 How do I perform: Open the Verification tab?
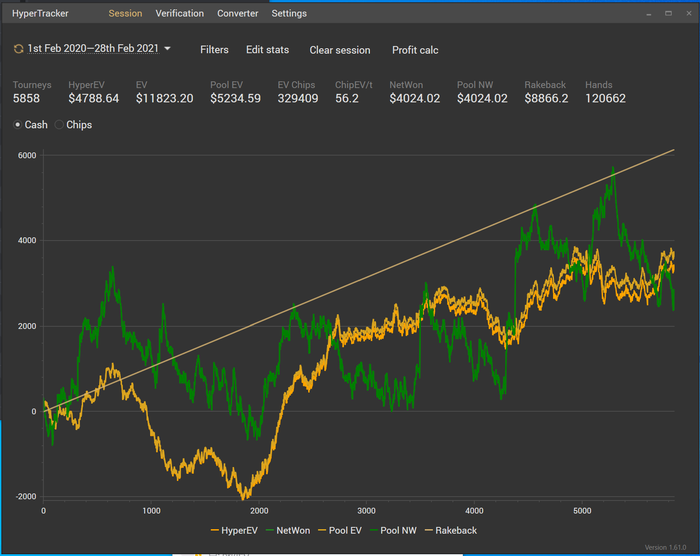point(179,13)
